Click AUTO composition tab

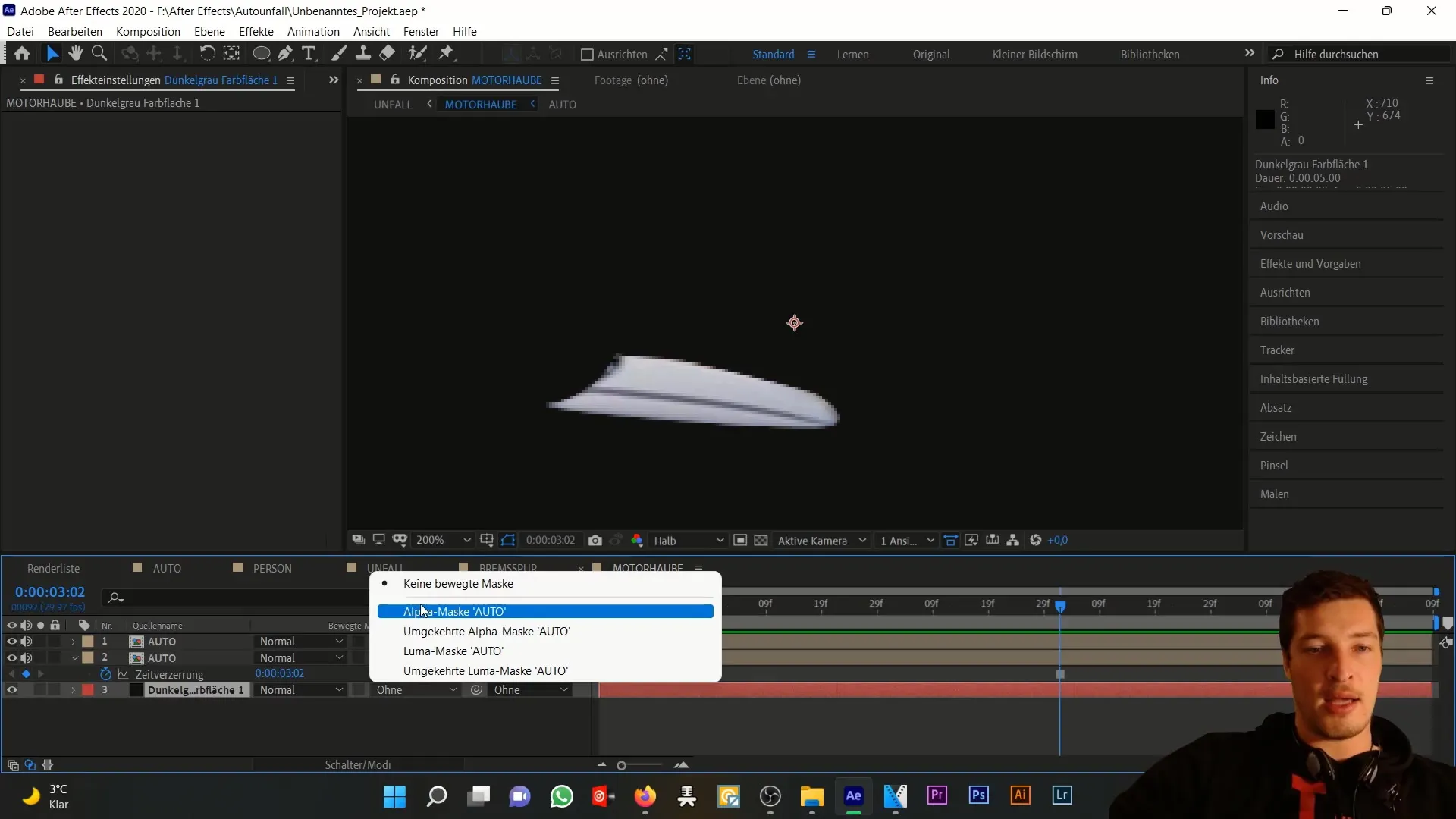(166, 568)
